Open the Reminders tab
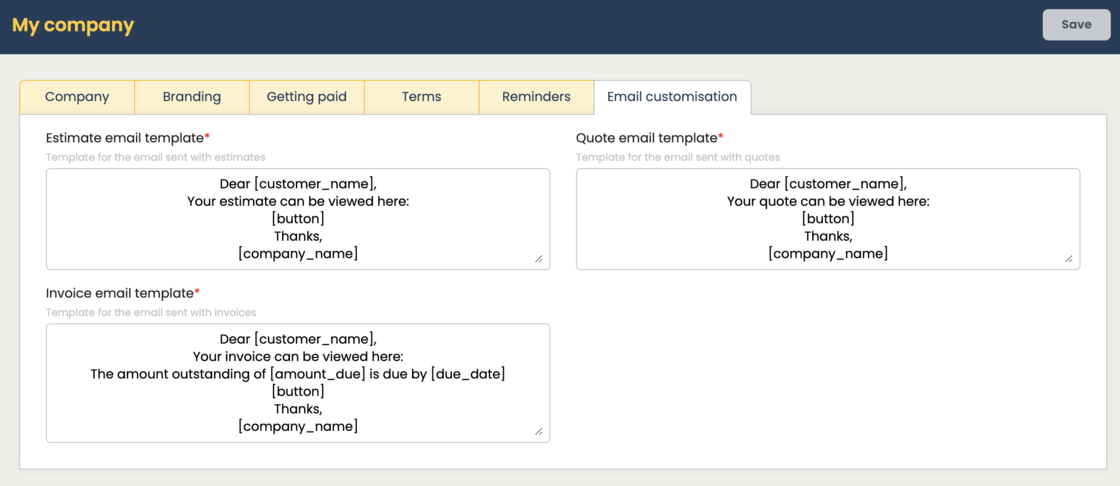This screenshot has width=1120, height=486. click(536, 97)
